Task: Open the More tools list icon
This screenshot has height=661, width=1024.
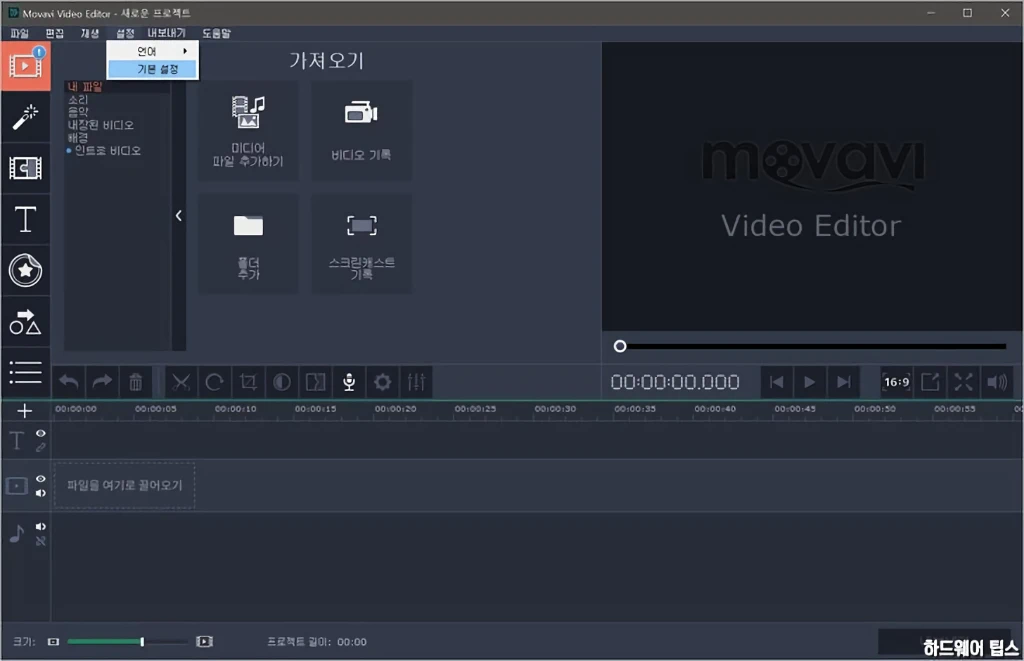Action: [x=25, y=372]
